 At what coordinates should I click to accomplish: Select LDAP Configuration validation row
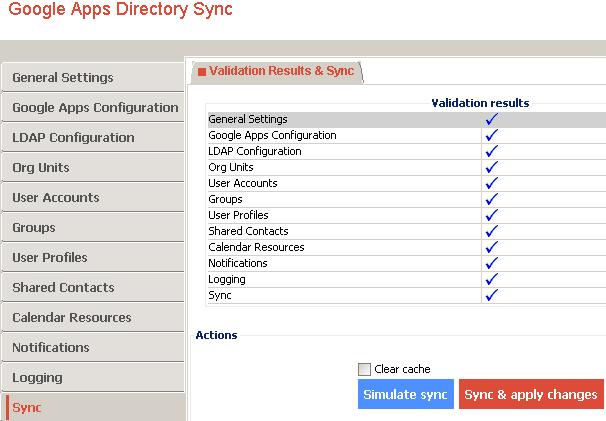(407, 151)
